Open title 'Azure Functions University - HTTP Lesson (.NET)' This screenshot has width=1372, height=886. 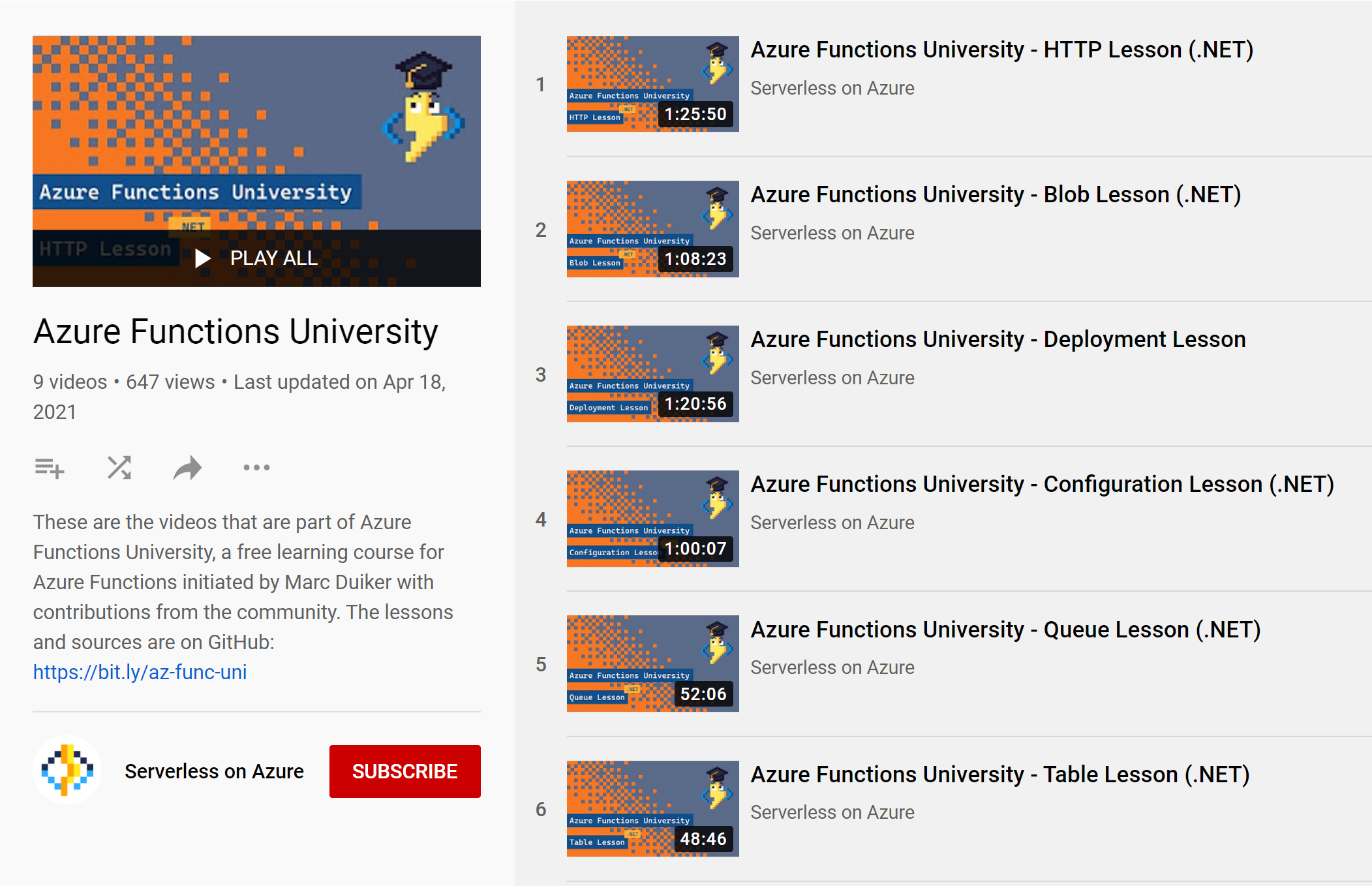[x=1002, y=50]
